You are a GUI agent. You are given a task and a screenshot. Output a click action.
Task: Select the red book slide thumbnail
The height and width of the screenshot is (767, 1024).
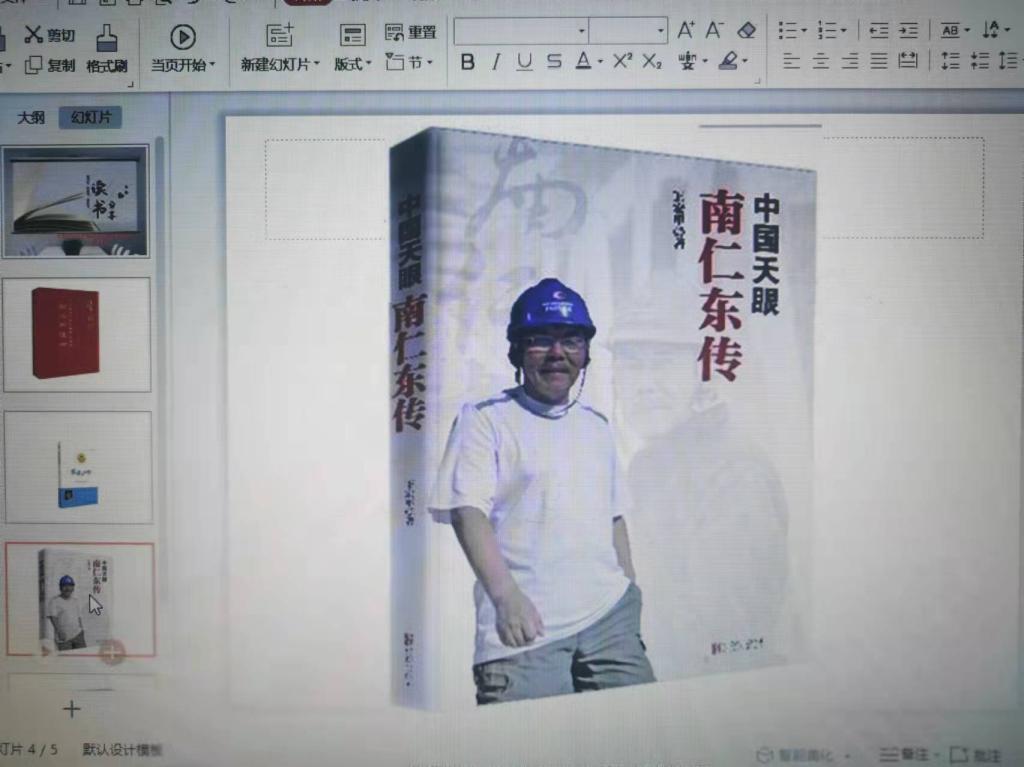[x=76, y=335]
